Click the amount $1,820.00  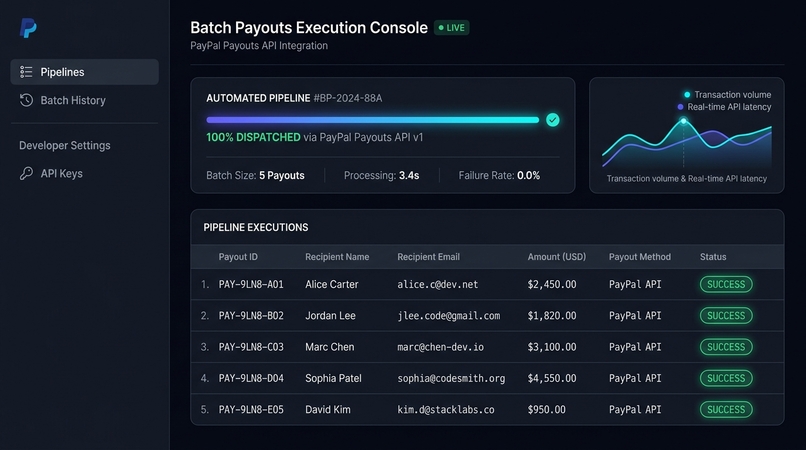coord(552,316)
